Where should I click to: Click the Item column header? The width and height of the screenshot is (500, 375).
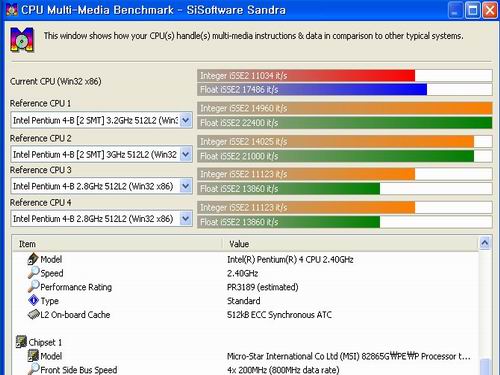(117, 244)
